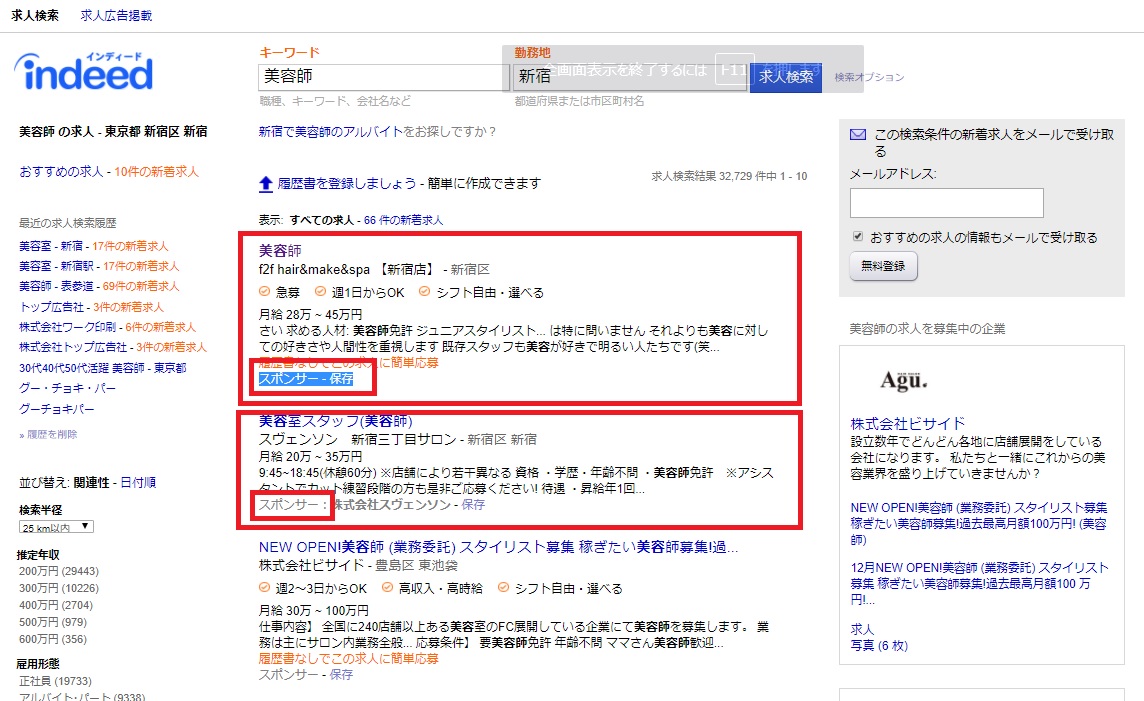Viewport: 1144px width, 701px height.
Task: Filter salary by 600万円 (356)
Action: tap(53, 639)
